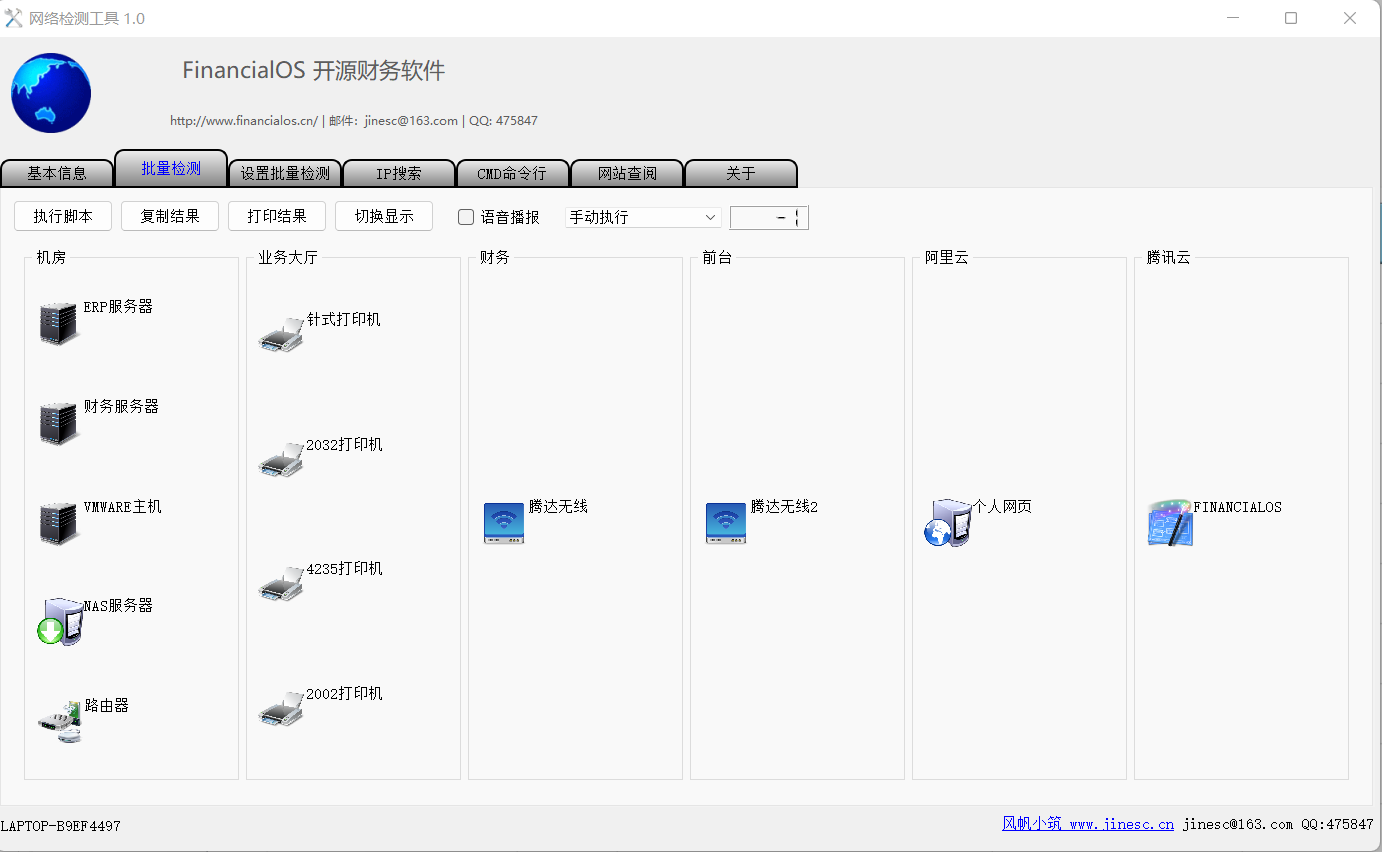
Task: Click the 路由器 router icon
Action: 59,722
